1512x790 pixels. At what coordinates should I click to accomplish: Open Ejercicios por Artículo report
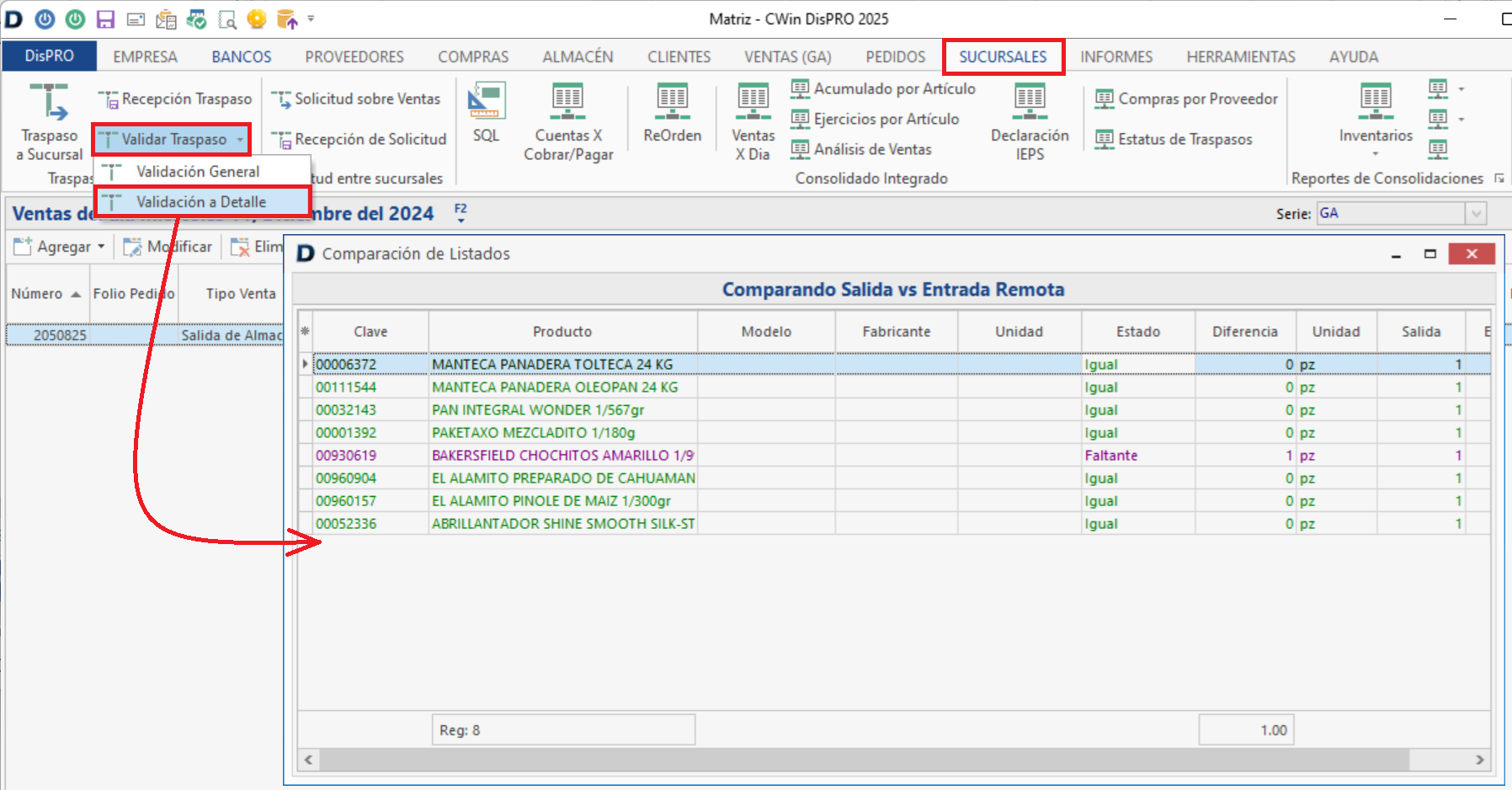click(875, 119)
